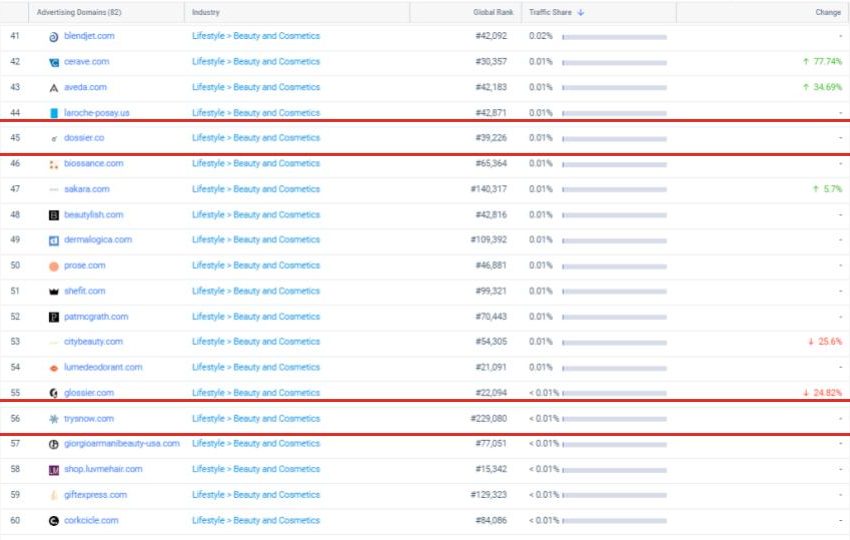Sort by Traffic Share arrow icon
The image size is (850, 540).
pos(581,12)
